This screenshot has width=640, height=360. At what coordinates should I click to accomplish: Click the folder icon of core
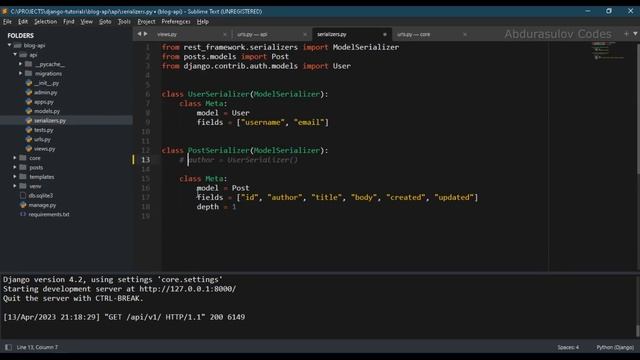[x=23, y=158]
